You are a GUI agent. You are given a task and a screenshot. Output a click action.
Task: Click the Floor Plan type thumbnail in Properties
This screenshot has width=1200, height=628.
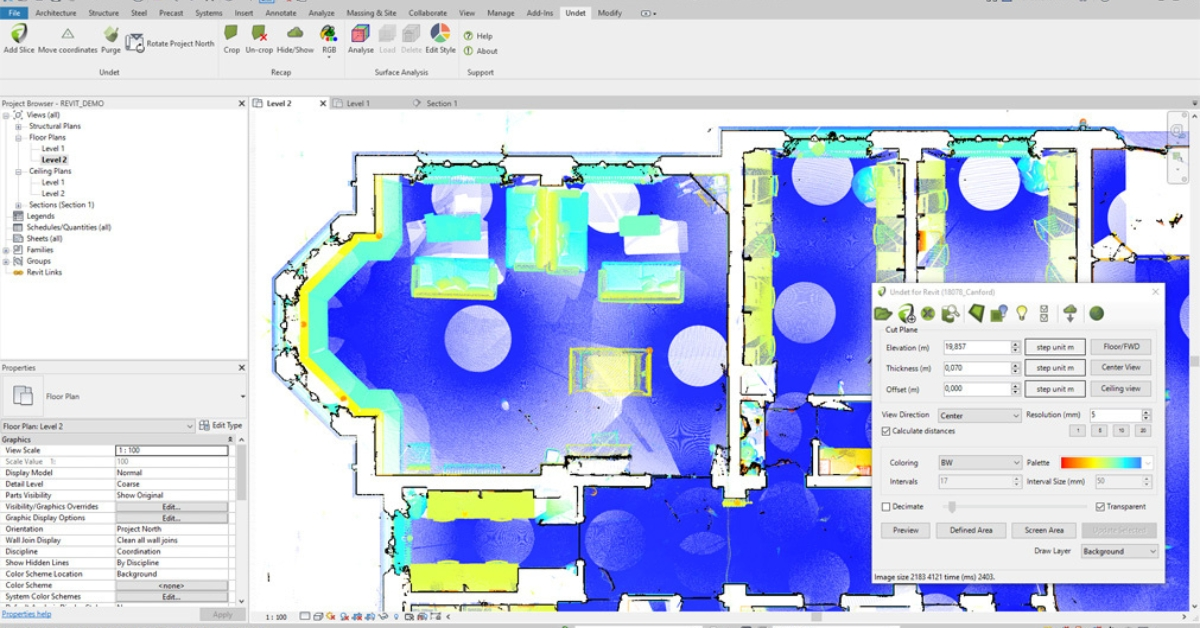pos(22,396)
